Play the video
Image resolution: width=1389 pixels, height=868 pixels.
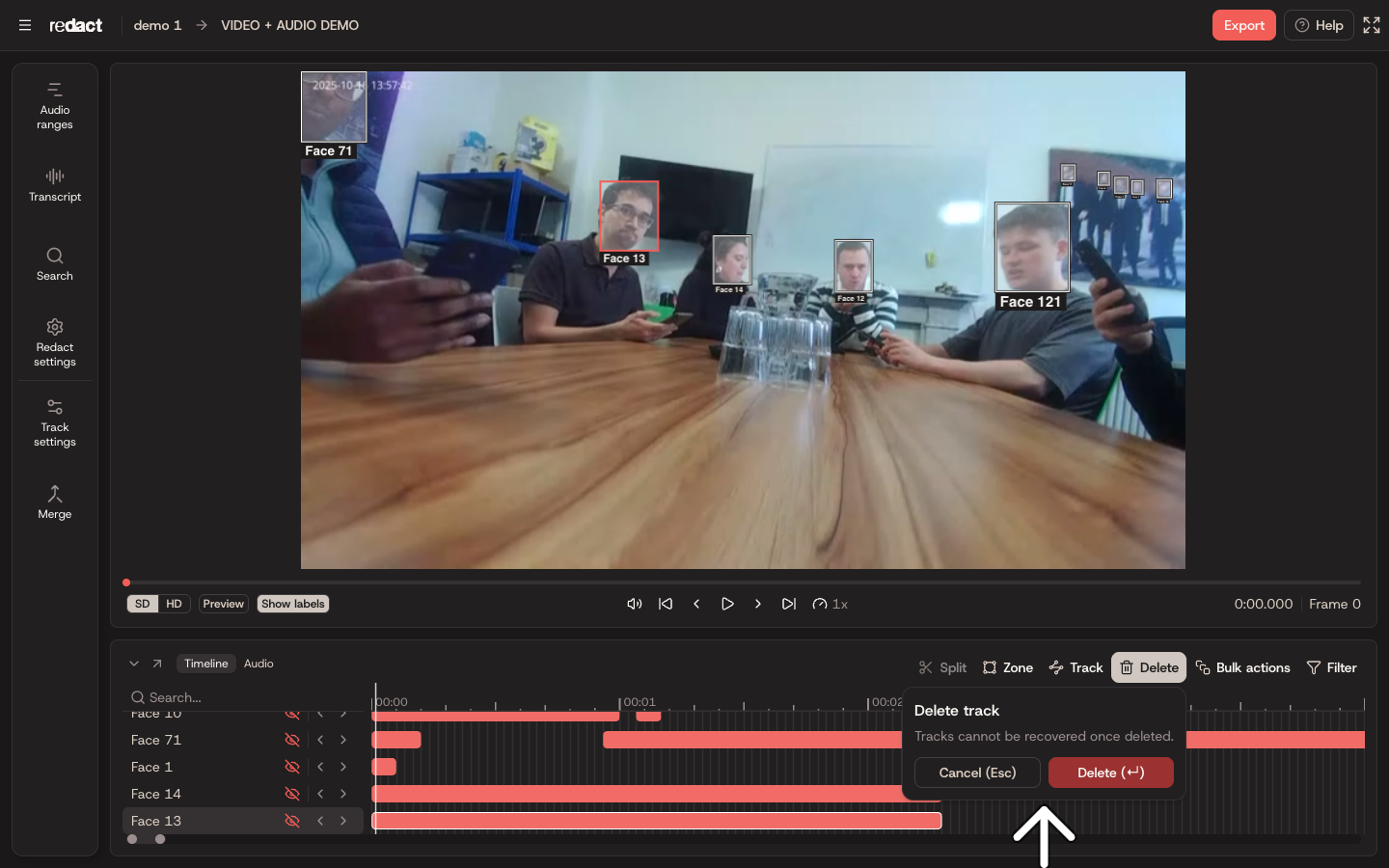[x=727, y=604]
